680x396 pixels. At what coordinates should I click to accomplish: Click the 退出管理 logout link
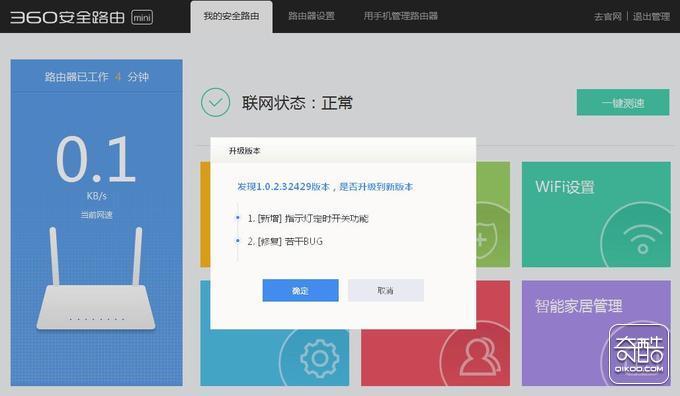pyautogui.click(x=651, y=16)
